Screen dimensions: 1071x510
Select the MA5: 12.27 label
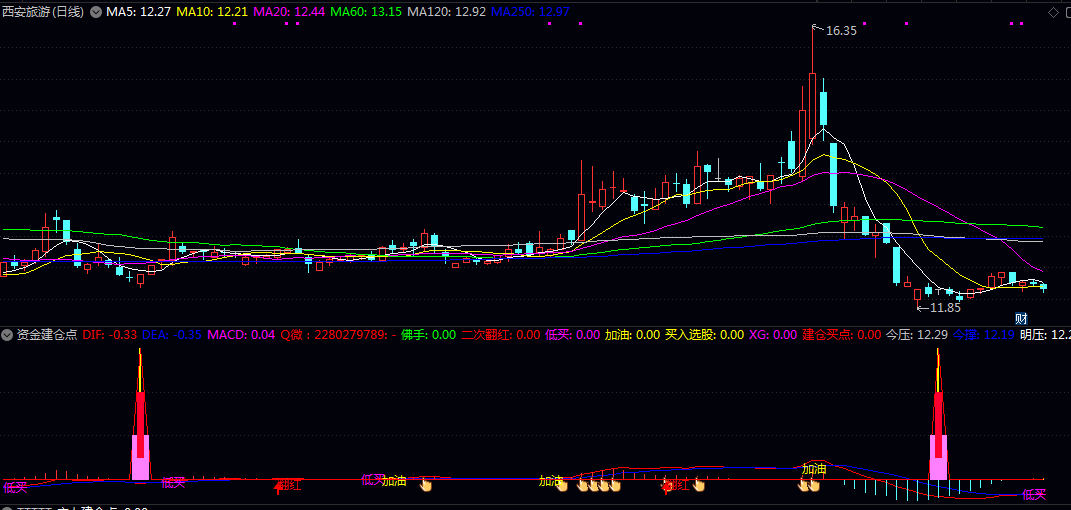point(139,12)
